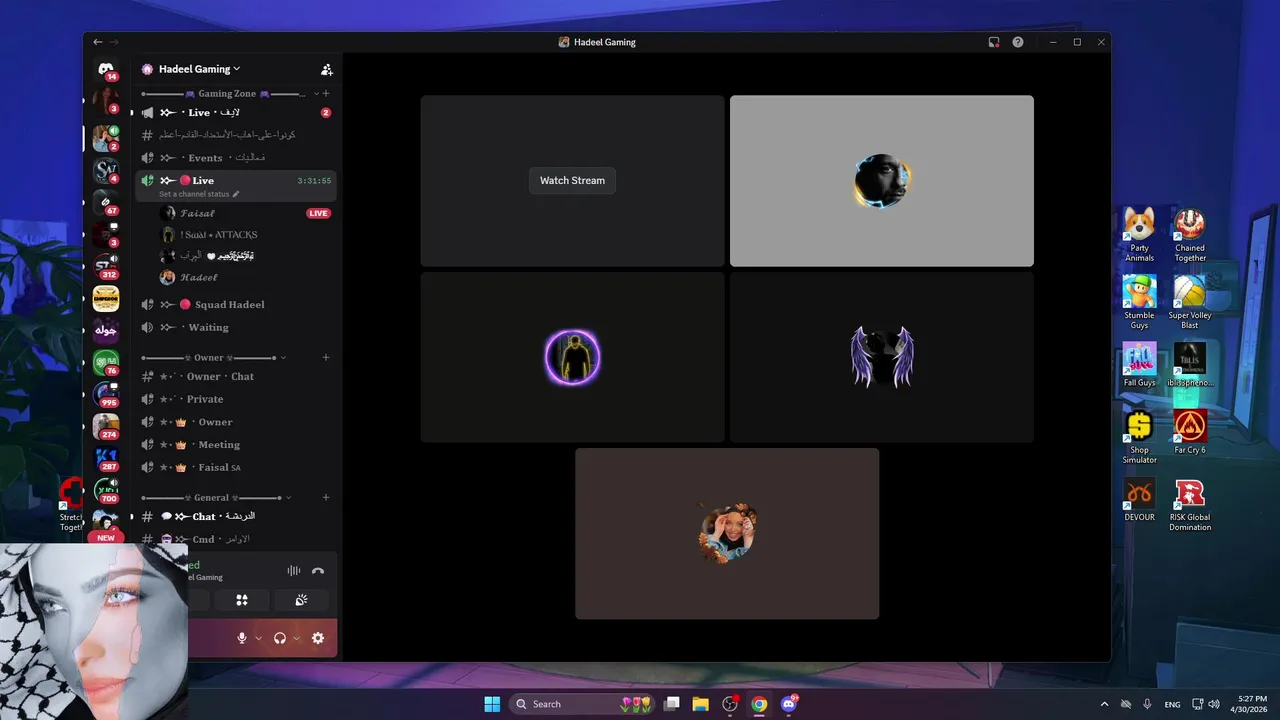This screenshot has height=720, width=1280.
Task: Click the taskbar Search box
Action: (583, 704)
